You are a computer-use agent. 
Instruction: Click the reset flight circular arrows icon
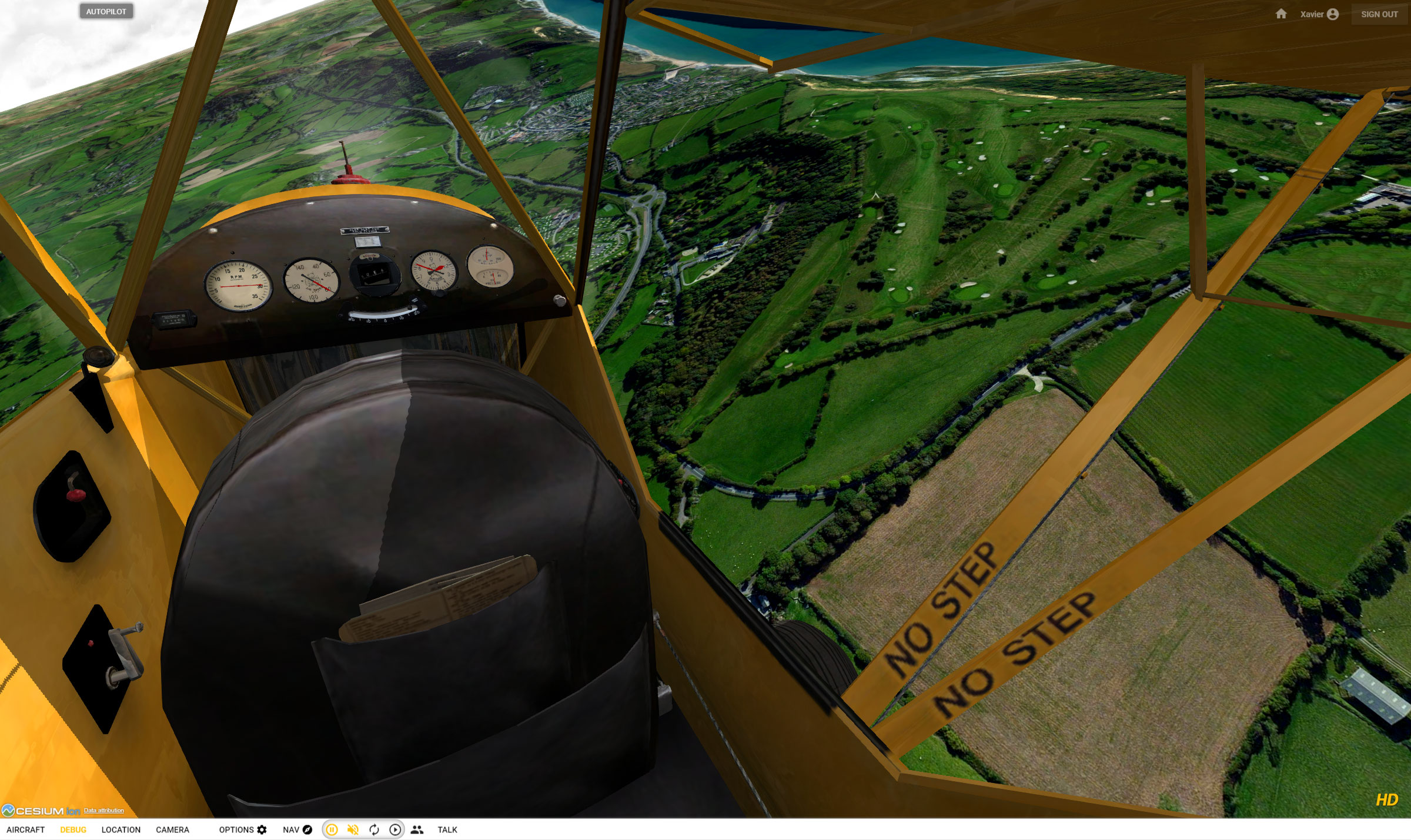tap(374, 829)
